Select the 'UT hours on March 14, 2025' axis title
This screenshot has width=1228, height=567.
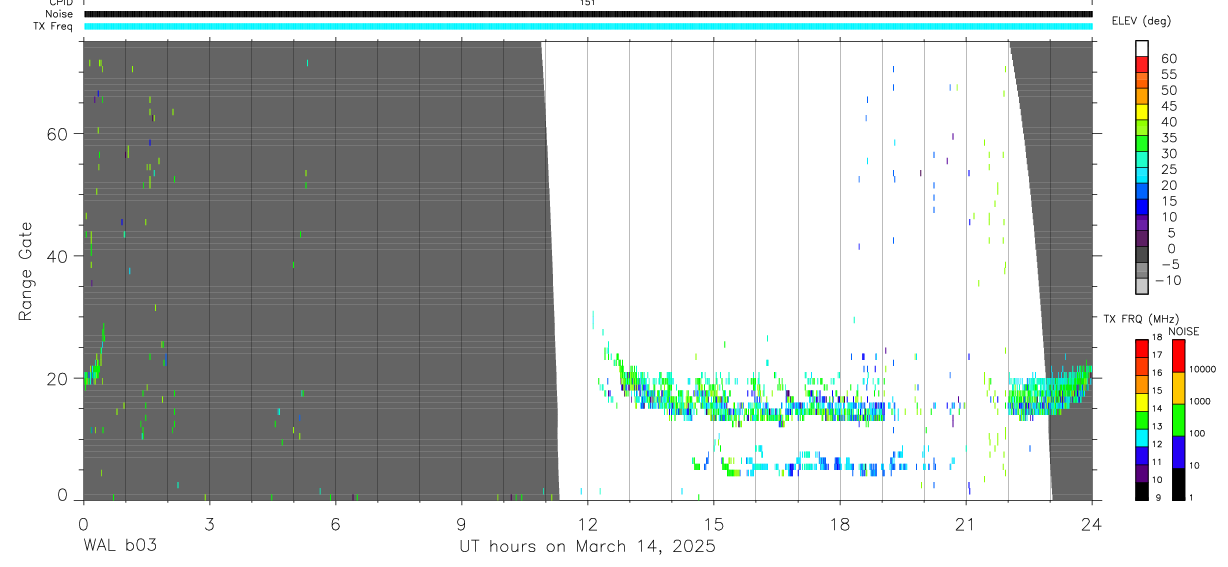(x=587, y=547)
